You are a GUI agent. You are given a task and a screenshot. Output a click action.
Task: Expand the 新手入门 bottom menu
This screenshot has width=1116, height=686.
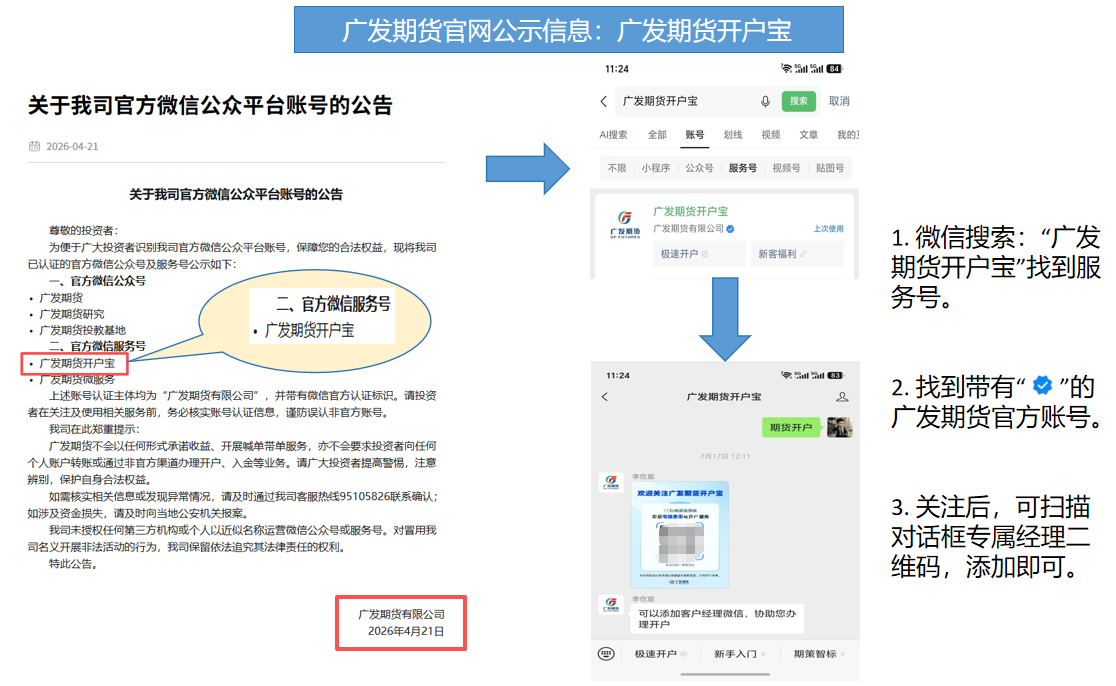[739, 654]
